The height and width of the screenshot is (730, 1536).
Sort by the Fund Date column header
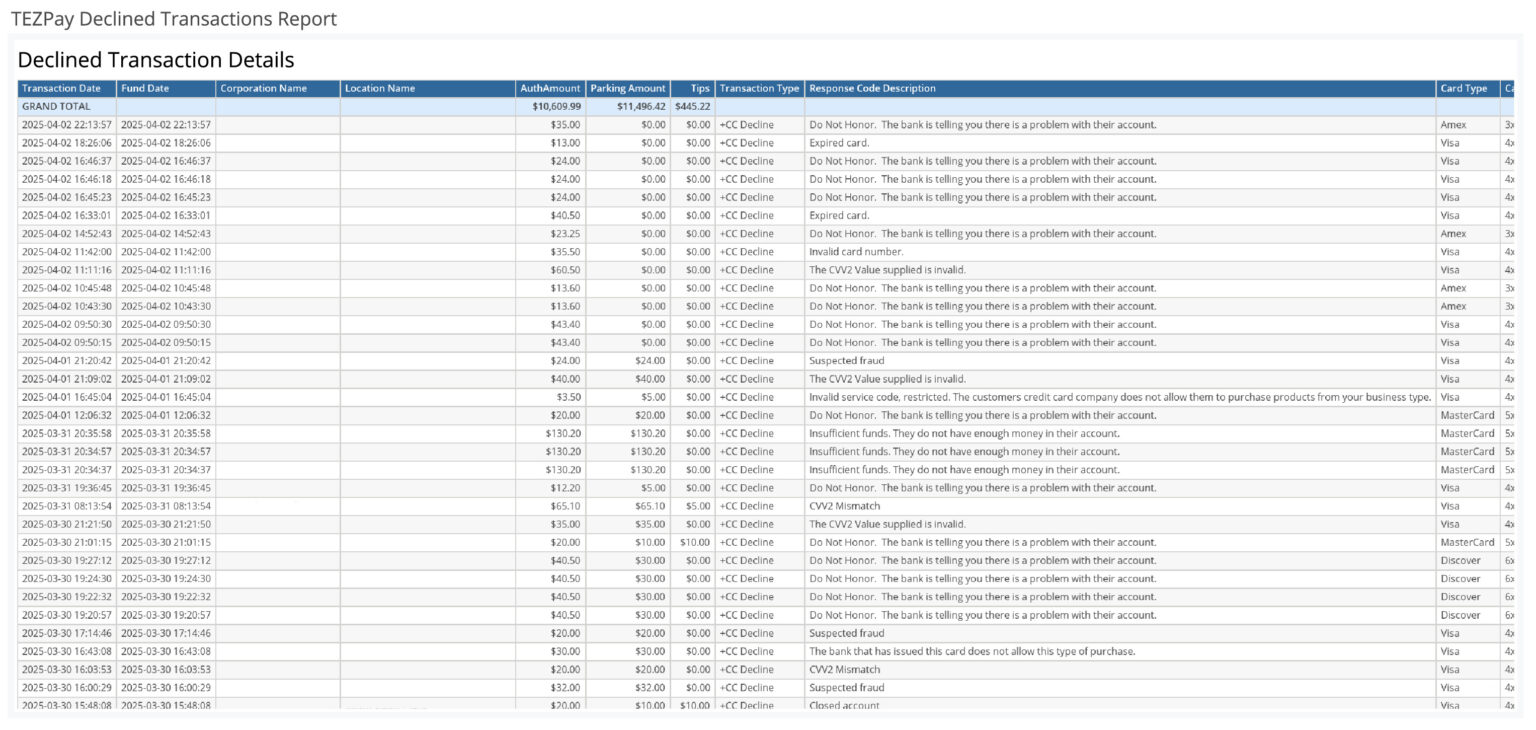145,88
